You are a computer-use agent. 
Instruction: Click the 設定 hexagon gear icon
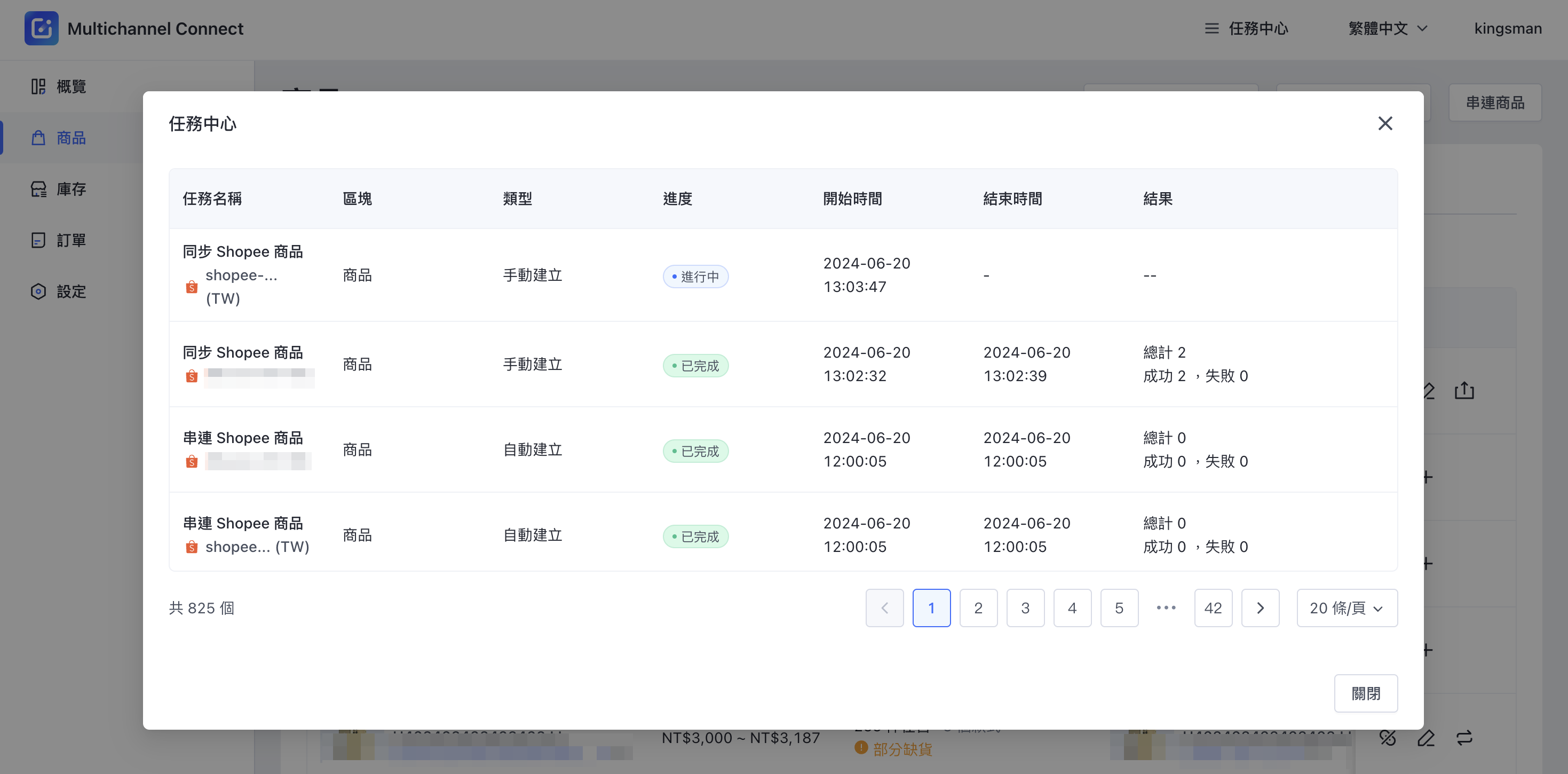click(38, 291)
